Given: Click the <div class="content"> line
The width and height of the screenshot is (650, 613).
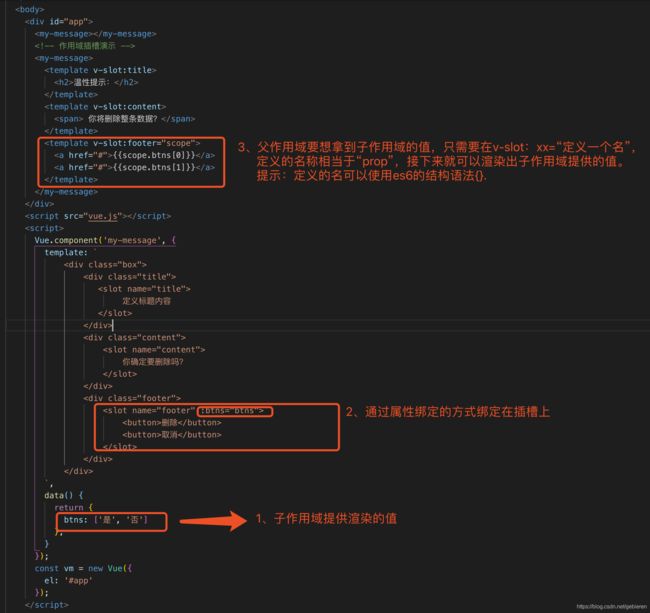Looking at the screenshot, I should coord(134,337).
